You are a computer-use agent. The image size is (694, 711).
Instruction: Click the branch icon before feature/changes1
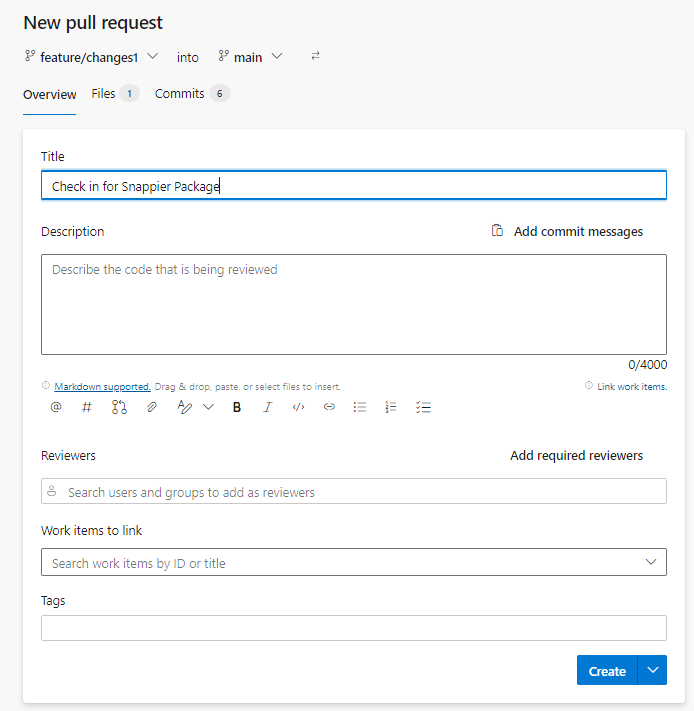point(30,56)
